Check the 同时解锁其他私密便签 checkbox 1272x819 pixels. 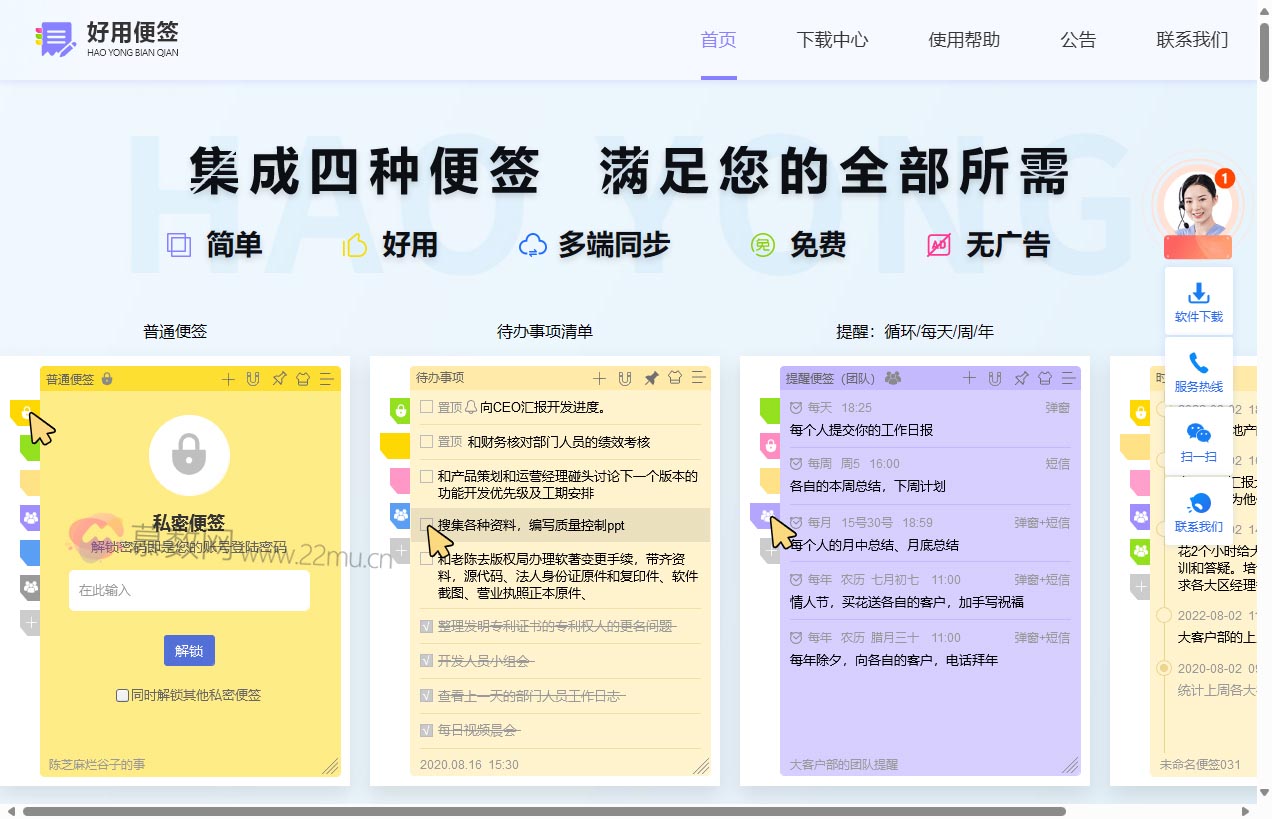point(122,695)
